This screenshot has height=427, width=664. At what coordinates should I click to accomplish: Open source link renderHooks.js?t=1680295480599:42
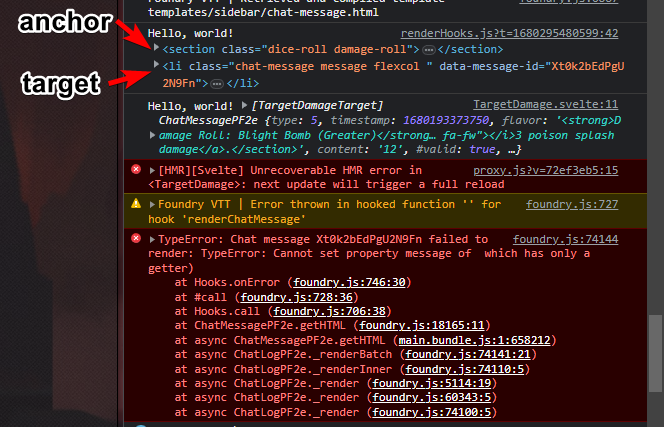[x=509, y=33]
